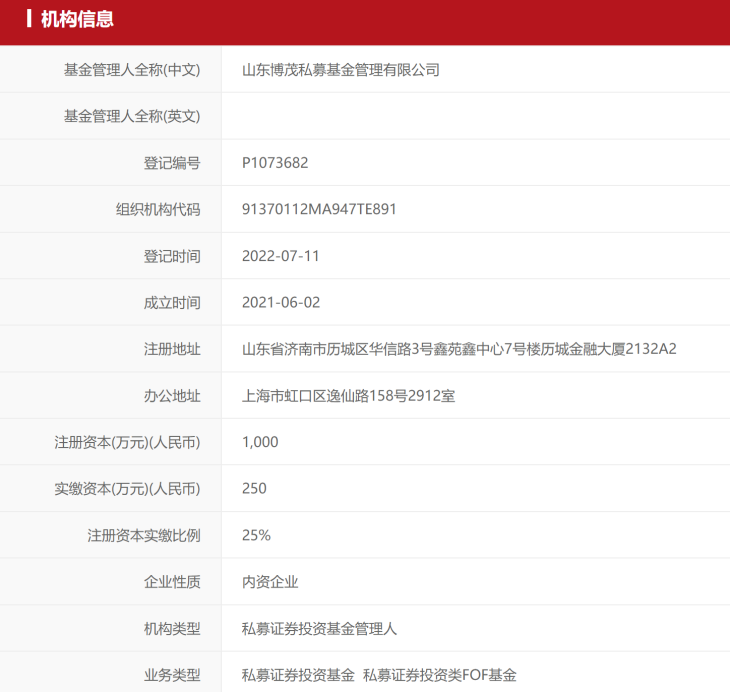This screenshot has width=730, height=692.
Task: Select business type 私募证券投资基金
Action: (298, 675)
